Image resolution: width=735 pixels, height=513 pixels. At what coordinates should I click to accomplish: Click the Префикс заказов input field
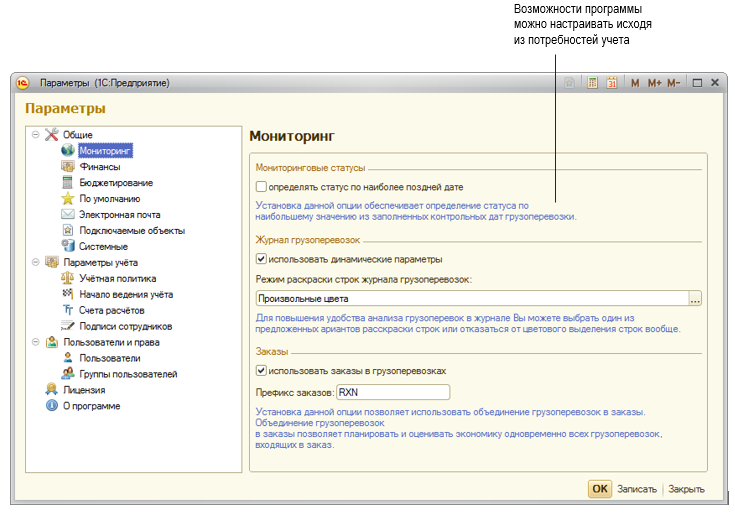click(x=393, y=392)
